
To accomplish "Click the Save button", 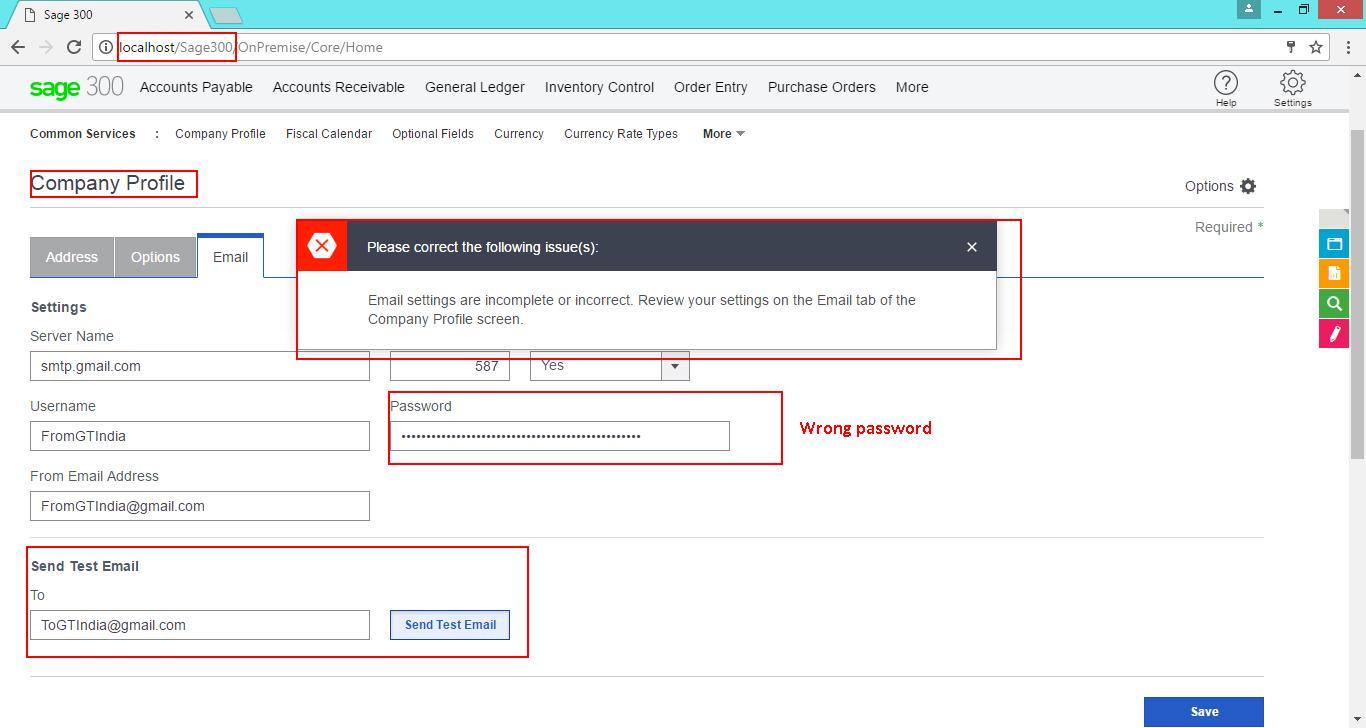I will click(x=1204, y=712).
